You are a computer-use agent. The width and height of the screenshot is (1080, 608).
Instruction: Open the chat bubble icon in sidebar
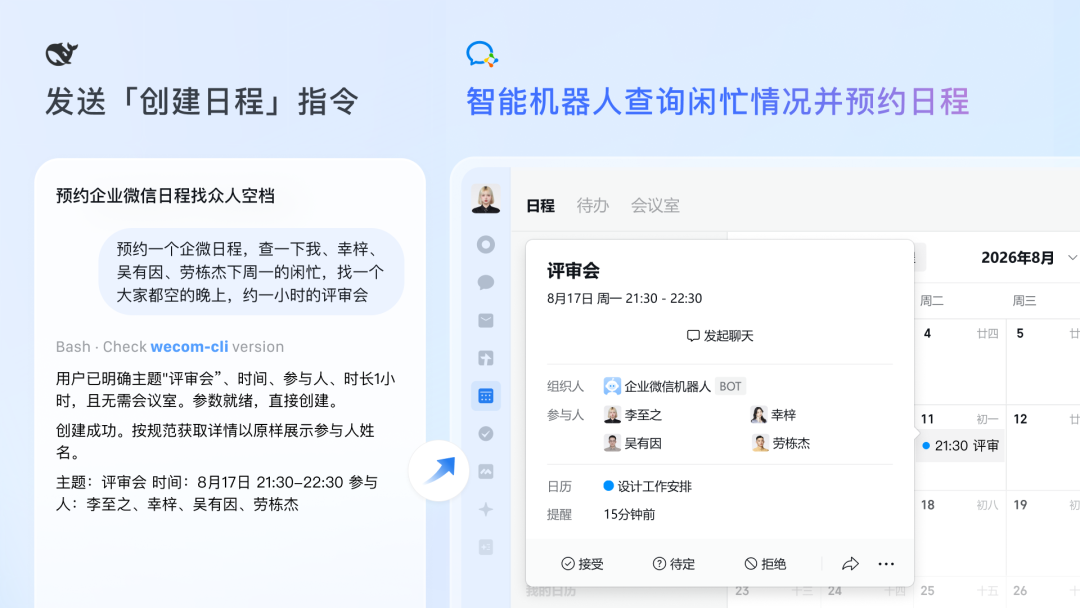click(x=486, y=282)
